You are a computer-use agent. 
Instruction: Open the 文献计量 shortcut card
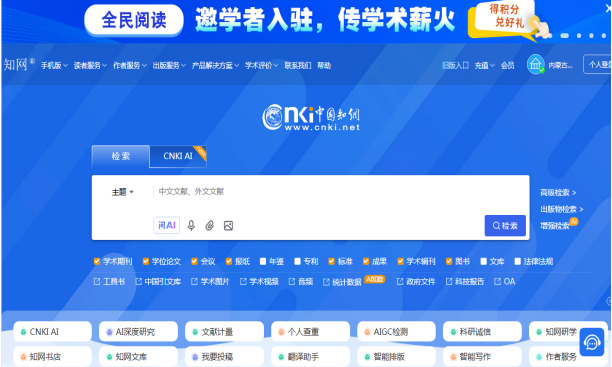[224, 331]
